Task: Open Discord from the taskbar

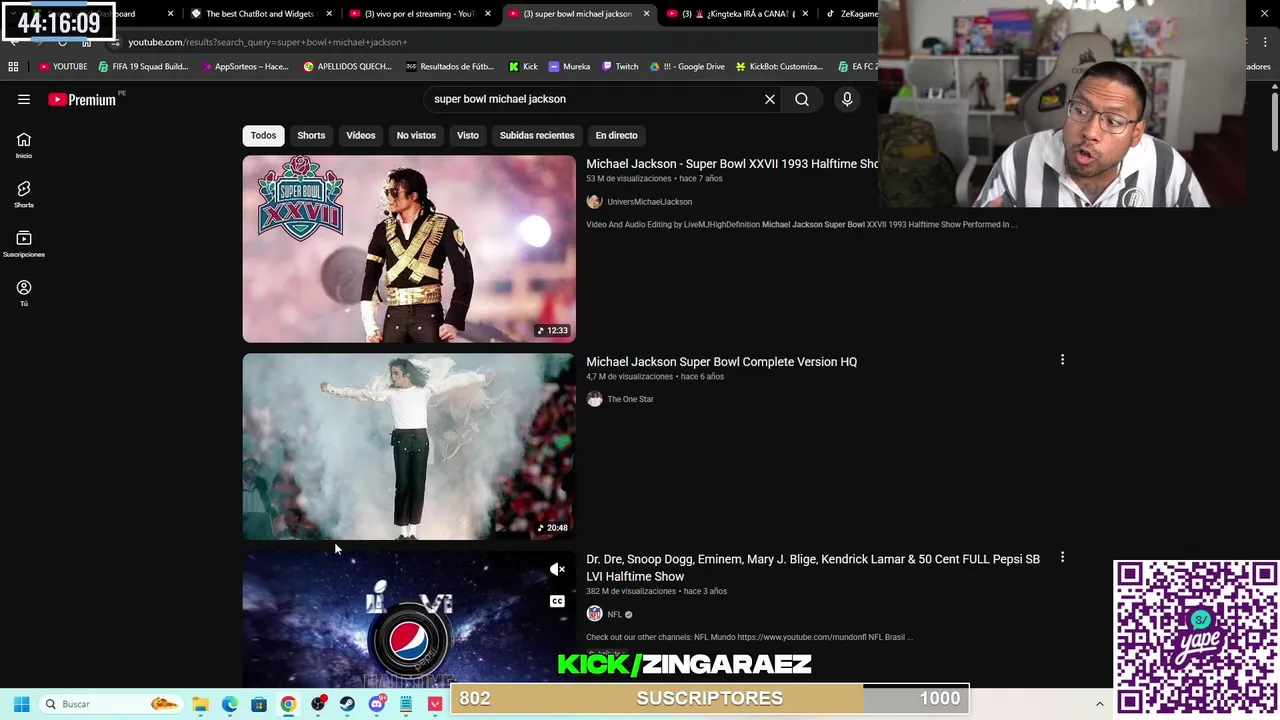Action: [x=376, y=704]
